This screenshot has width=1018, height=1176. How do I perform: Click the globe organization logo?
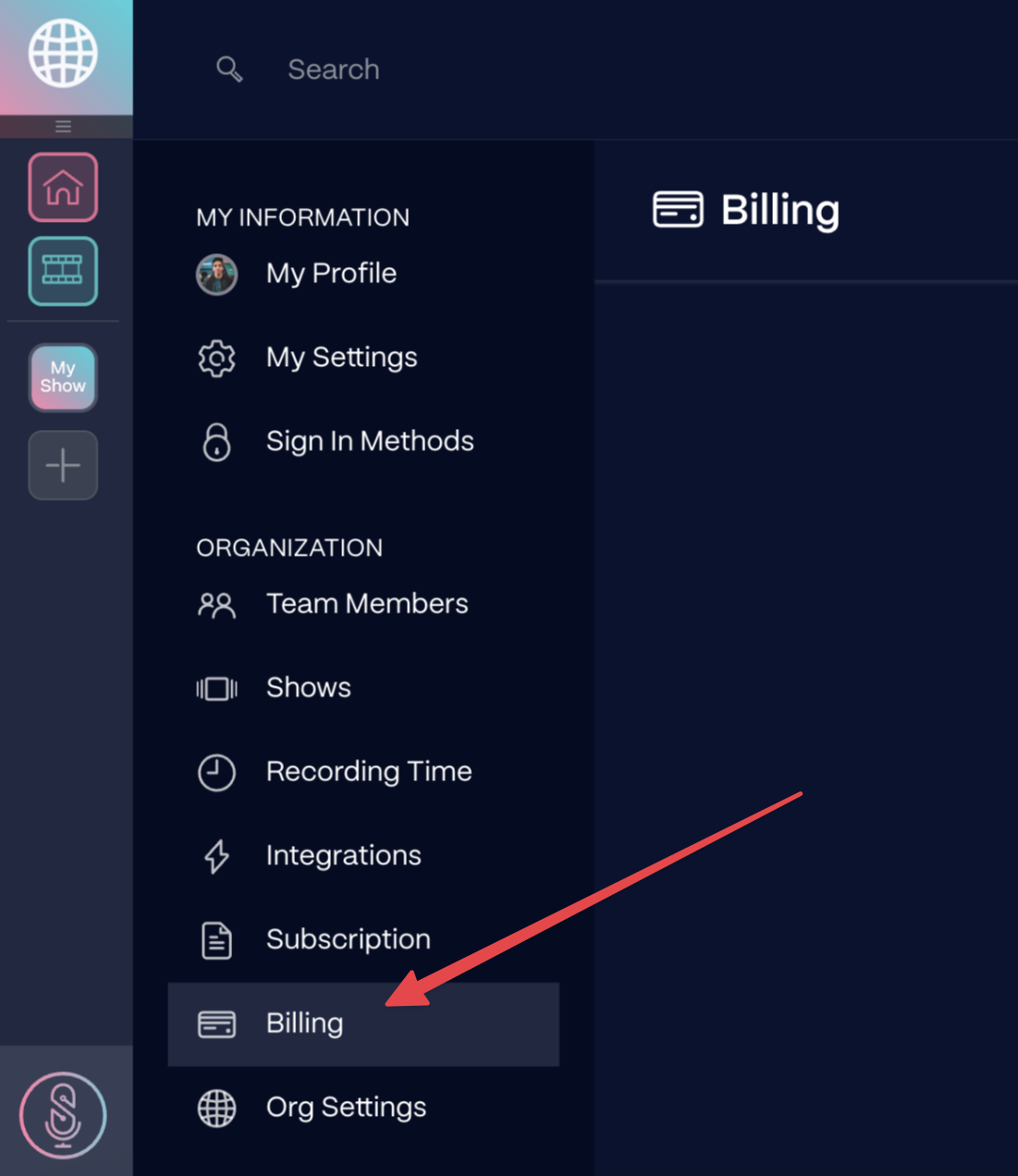click(x=63, y=54)
